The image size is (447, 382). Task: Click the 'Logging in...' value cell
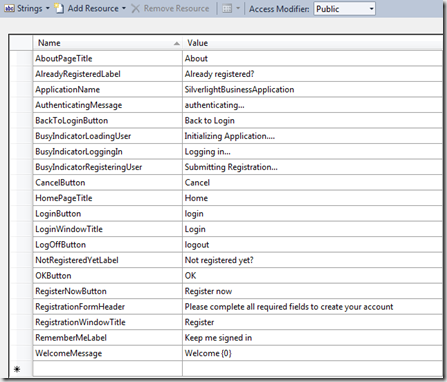pyautogui.click(x=312, y=151)
